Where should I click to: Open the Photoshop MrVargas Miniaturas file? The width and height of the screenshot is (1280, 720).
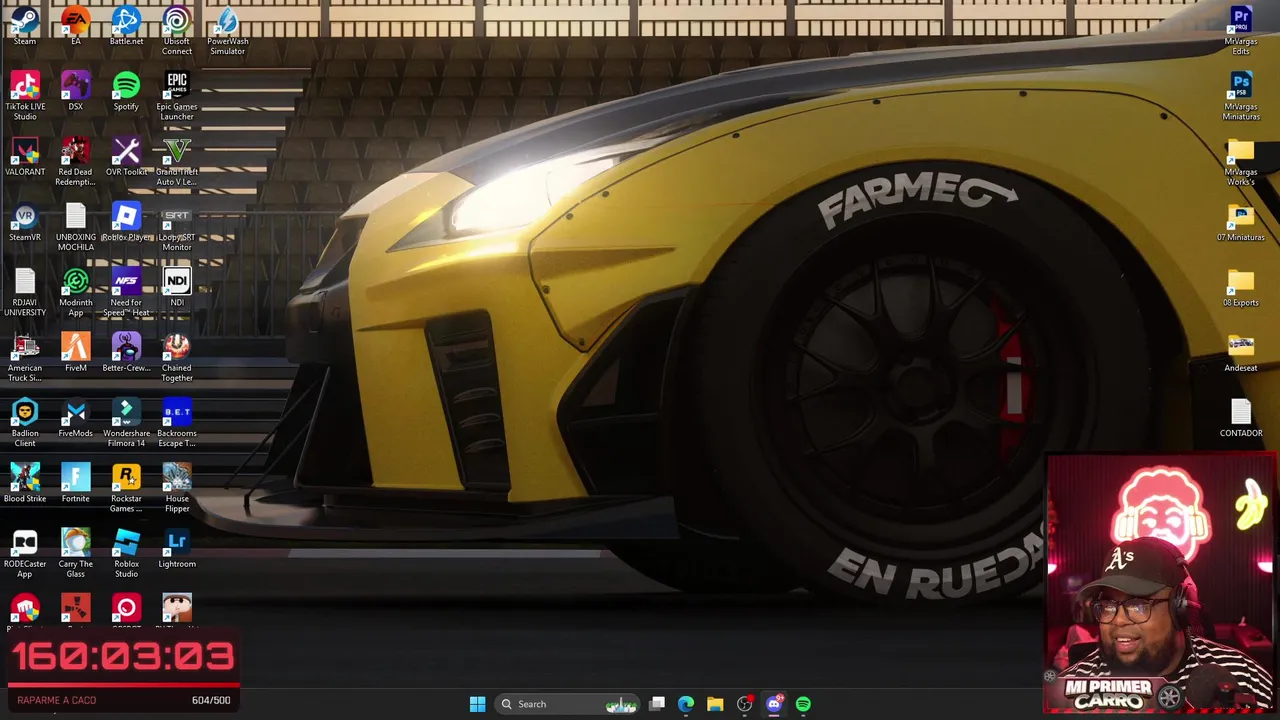[1241, 96]
